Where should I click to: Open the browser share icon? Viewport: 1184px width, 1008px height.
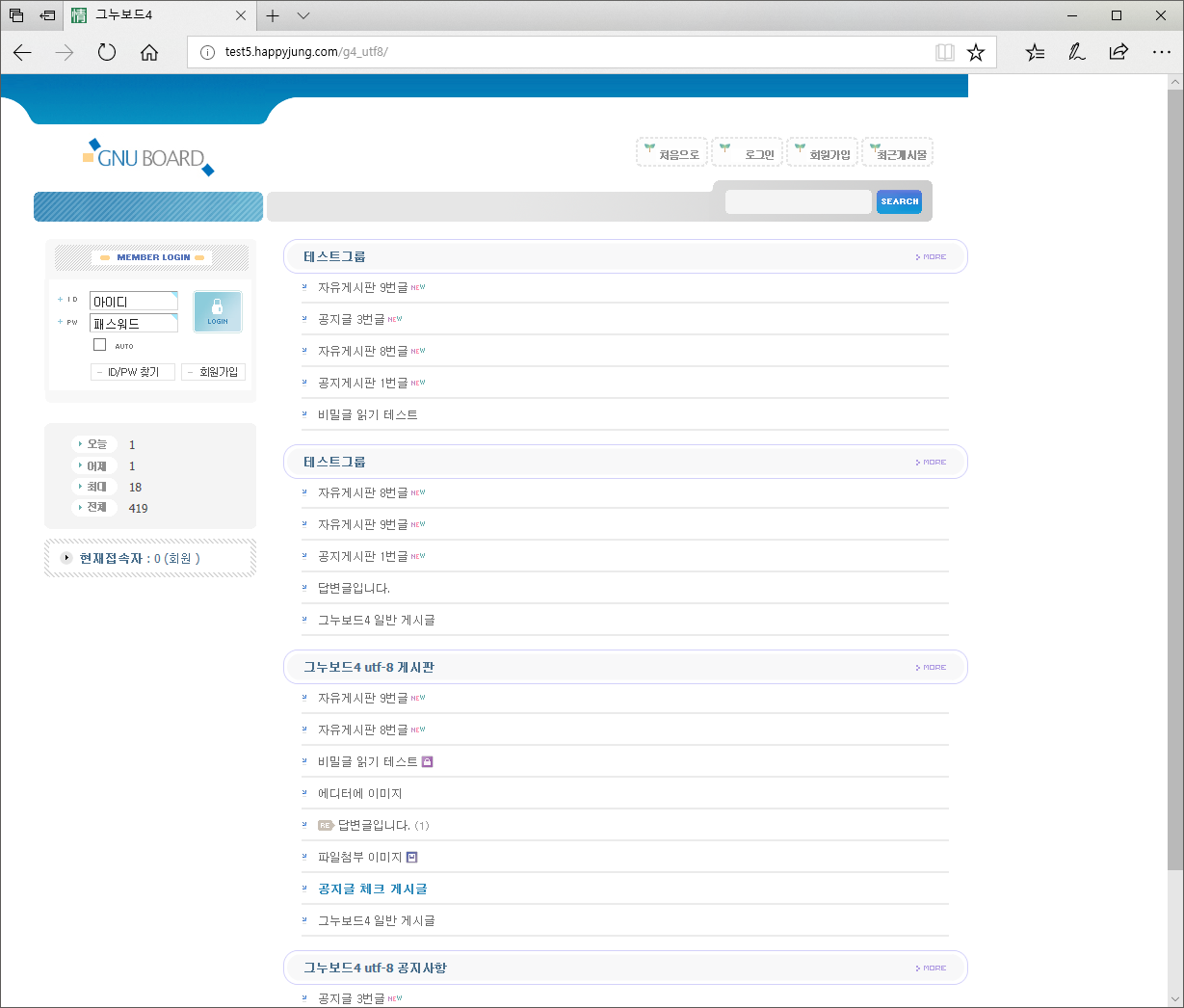click(1118, 52)
